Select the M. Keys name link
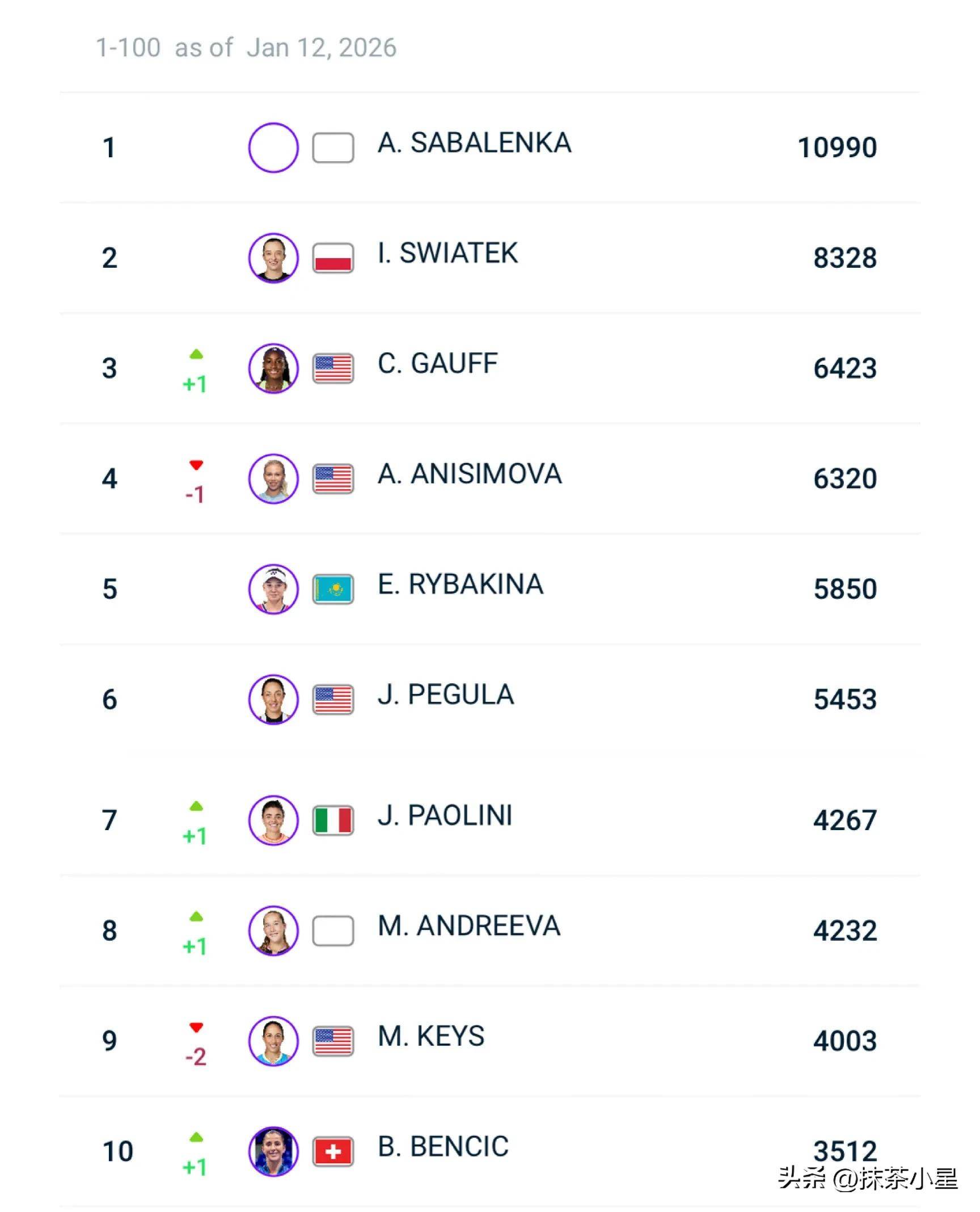This screenshot has height=1212, width=980. point(431,1036)
